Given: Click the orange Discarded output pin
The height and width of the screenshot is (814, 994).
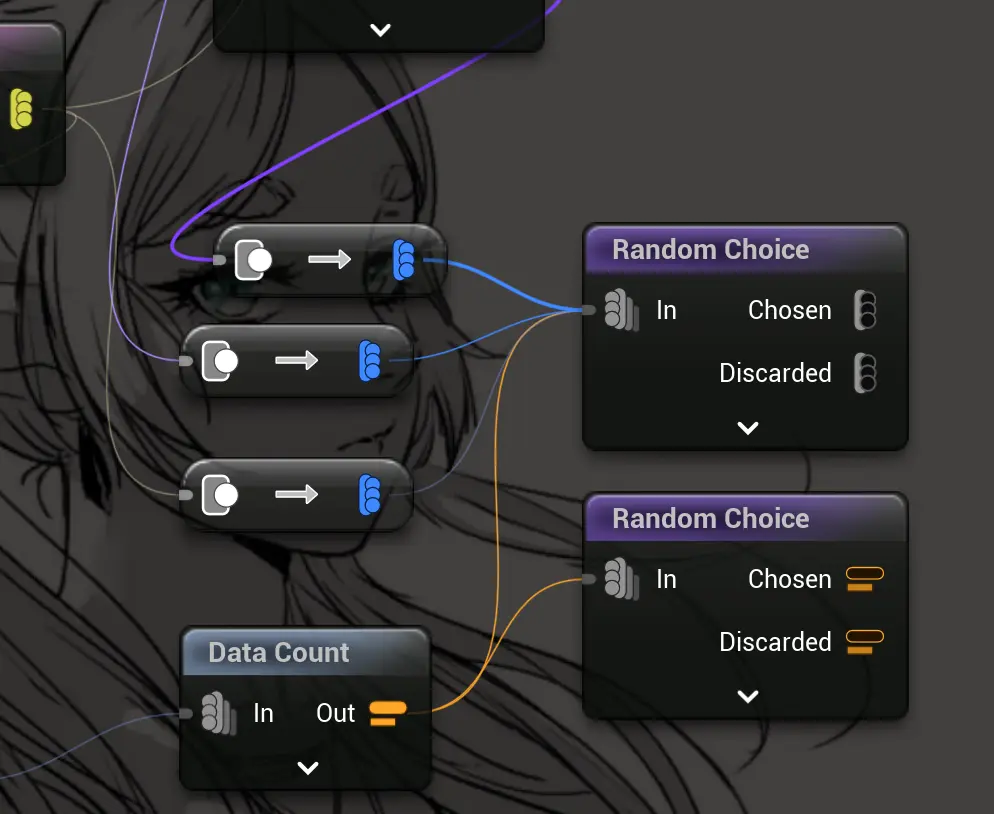Looking at the screenshot, I should point(865,641).
